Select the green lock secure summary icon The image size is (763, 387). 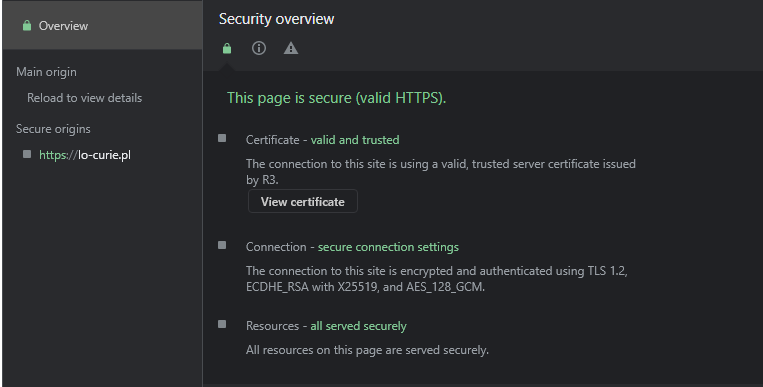tap(227, 48)
